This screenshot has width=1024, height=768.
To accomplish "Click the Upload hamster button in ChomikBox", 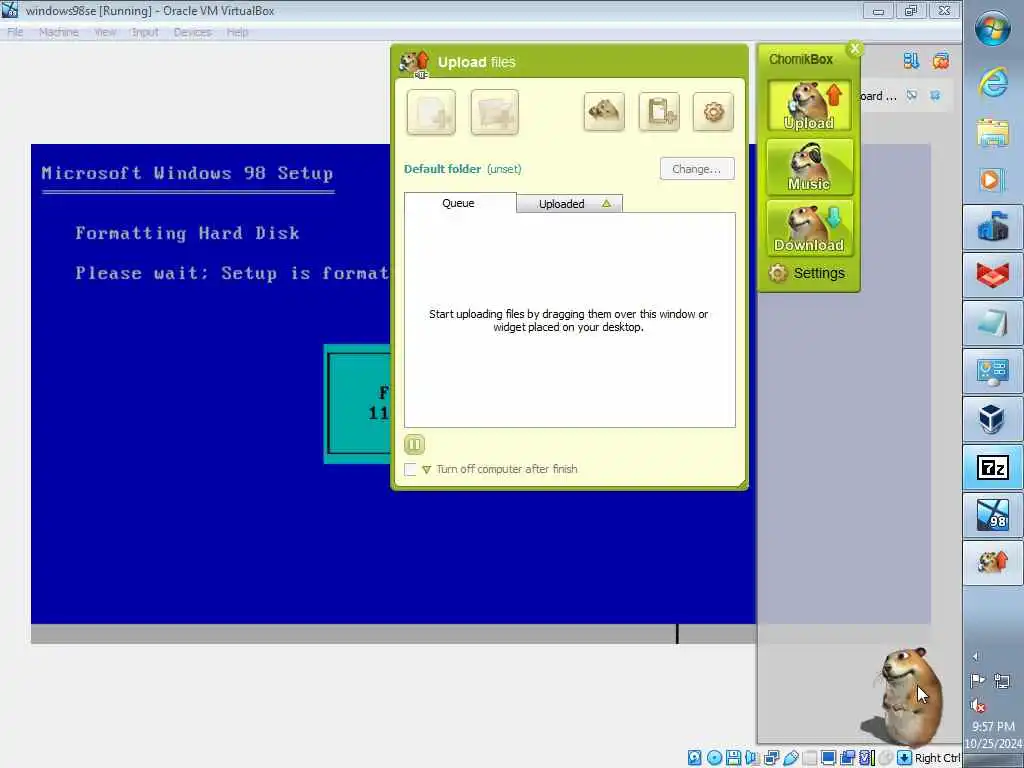I will point(809,106).
